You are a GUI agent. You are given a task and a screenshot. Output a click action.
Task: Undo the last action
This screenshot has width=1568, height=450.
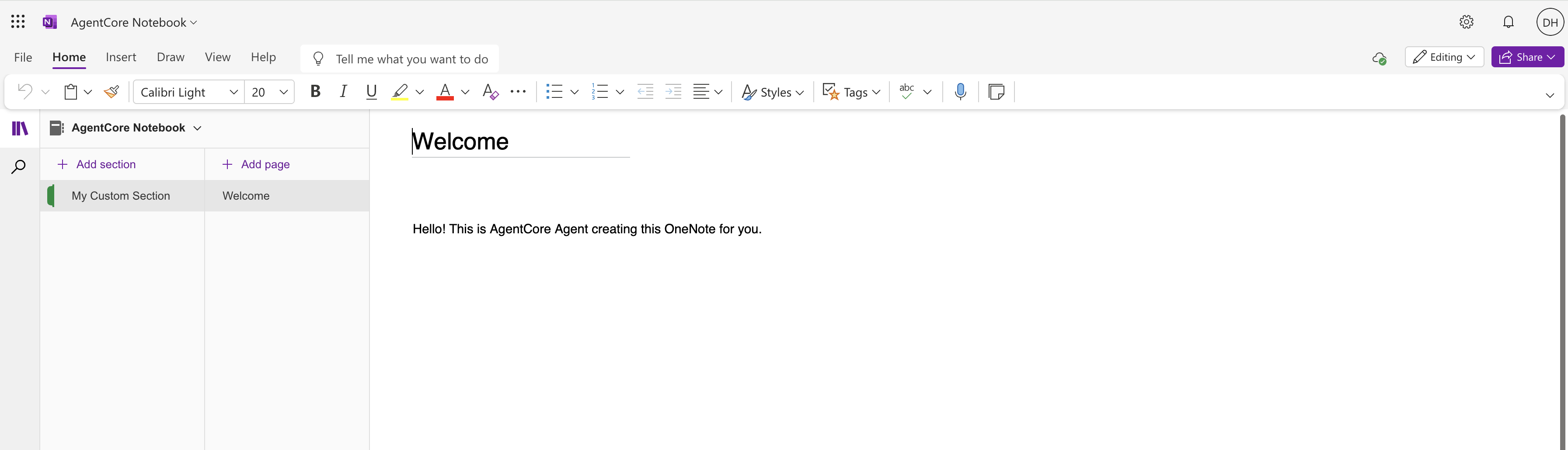click(x=25, y=92)
